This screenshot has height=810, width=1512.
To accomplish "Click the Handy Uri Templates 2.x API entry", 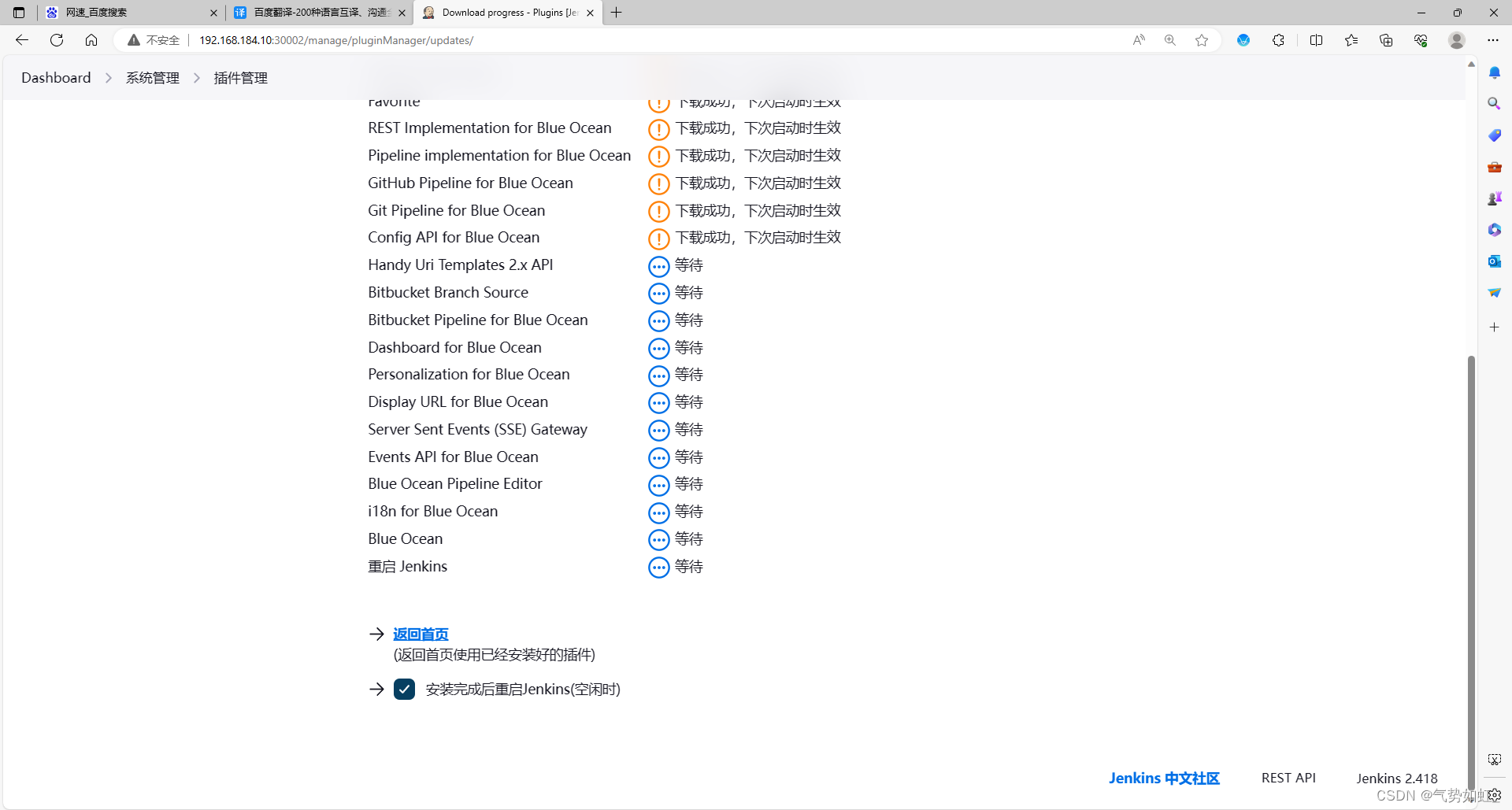I will coord(461,264).
